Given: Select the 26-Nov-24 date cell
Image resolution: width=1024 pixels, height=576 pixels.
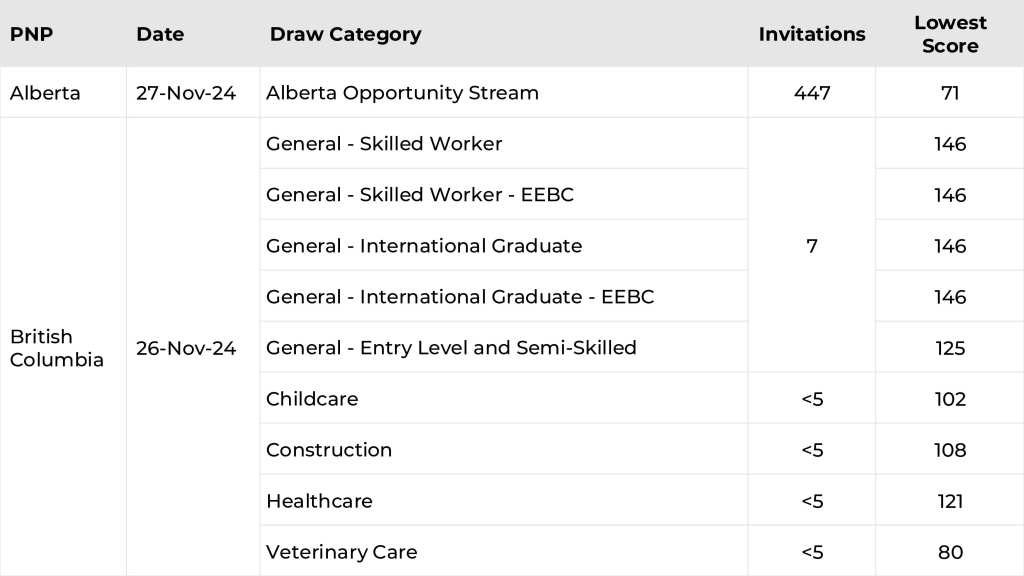Looking at the screenshot, I should point(186,348).
